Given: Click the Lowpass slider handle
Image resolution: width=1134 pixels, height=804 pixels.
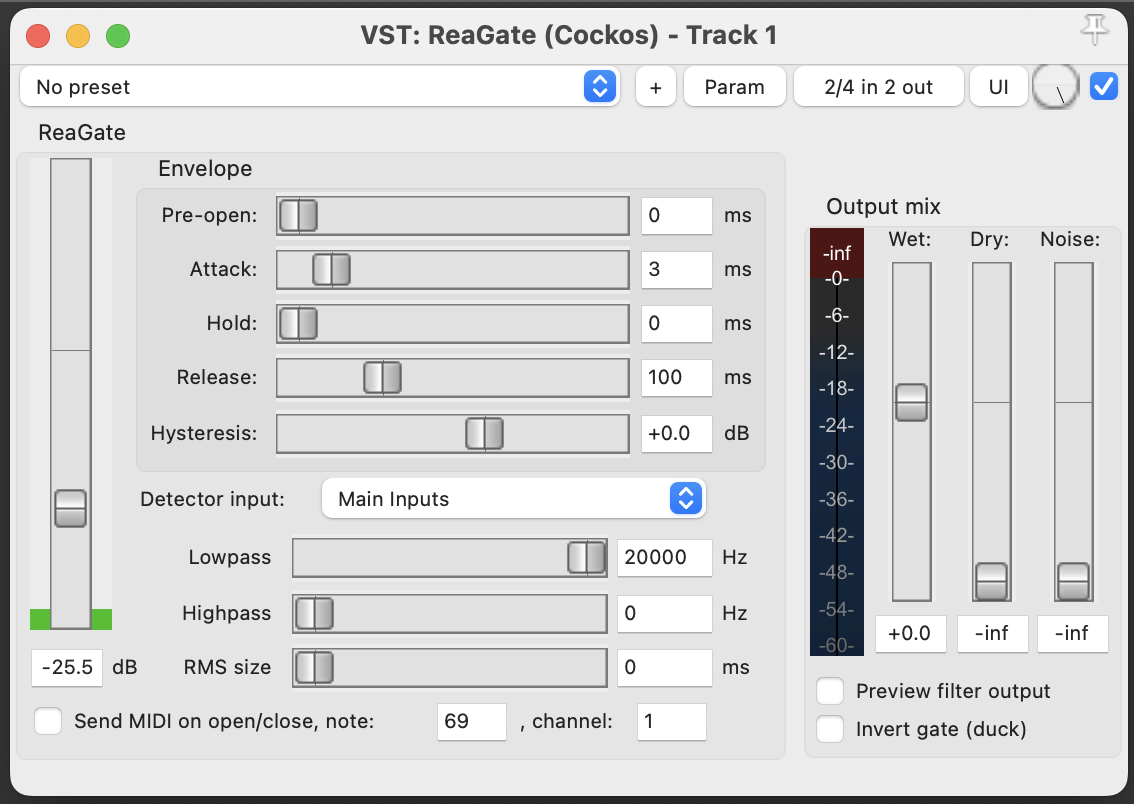Looking at the screenshot, I should [x=587, y=557].
